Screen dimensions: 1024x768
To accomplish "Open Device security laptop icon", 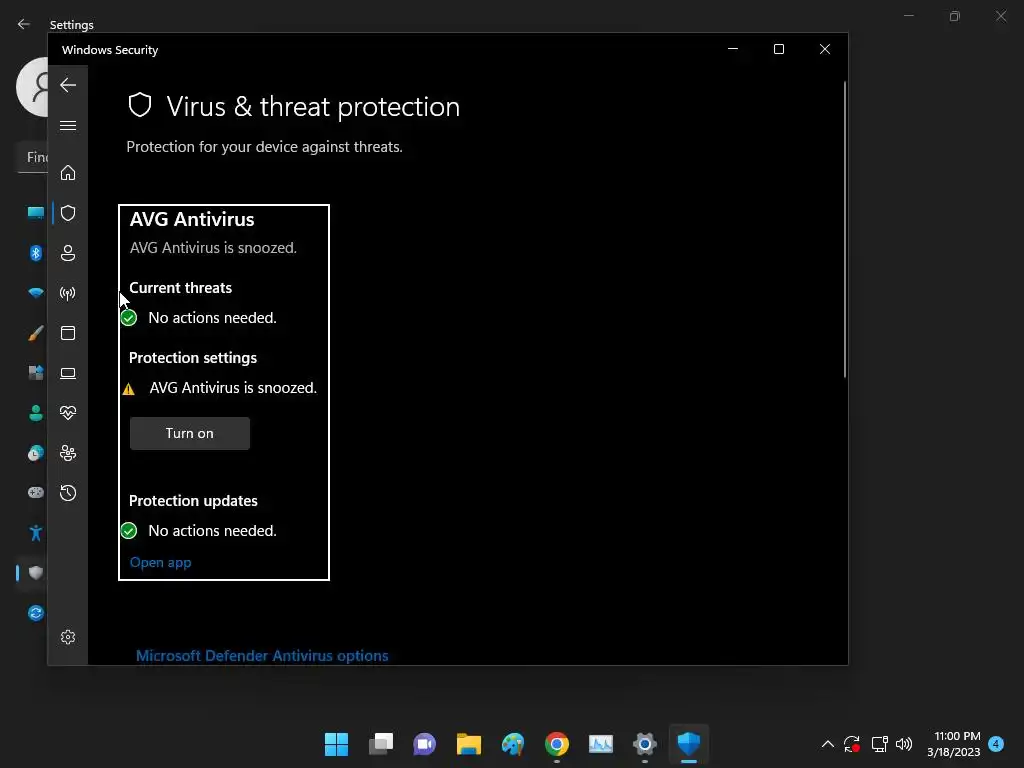I will (68, 373).
